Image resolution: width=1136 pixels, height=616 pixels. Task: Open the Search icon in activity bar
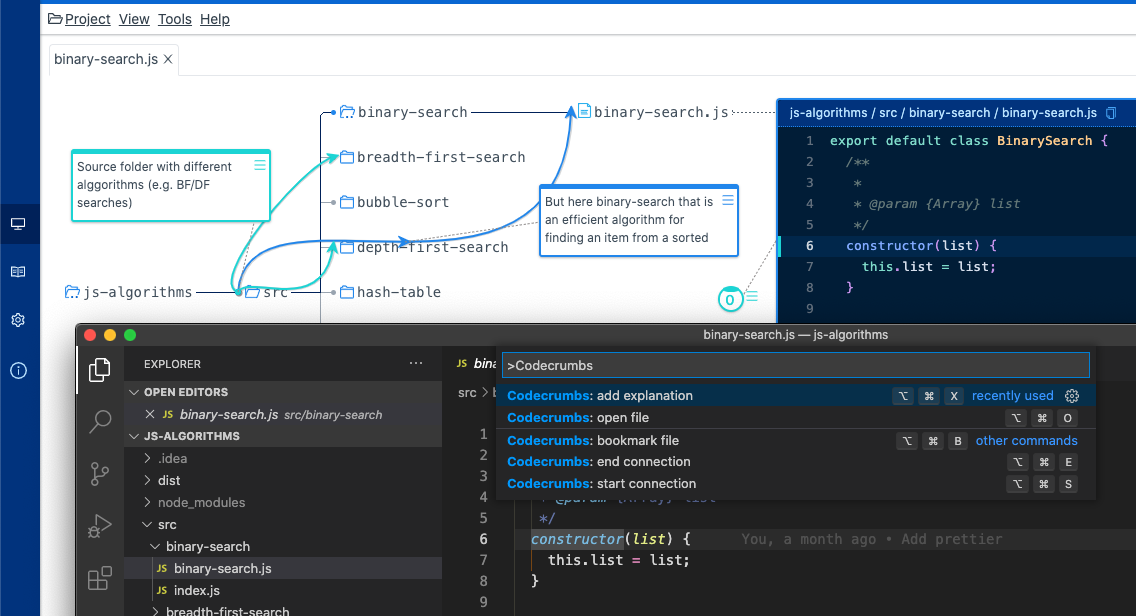click(x=100, y=422)
